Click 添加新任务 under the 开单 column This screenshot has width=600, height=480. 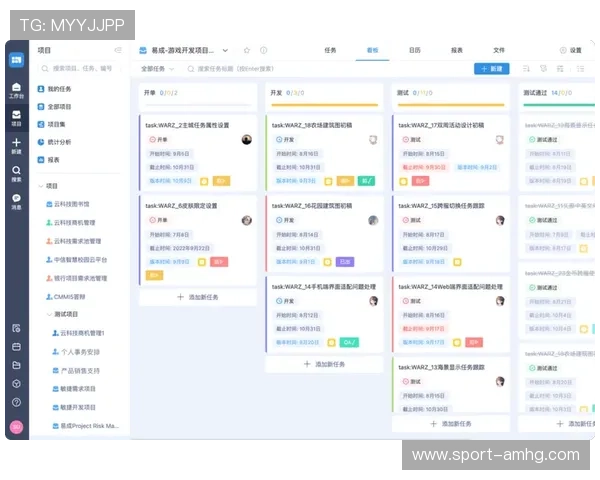tap(198, 297)
